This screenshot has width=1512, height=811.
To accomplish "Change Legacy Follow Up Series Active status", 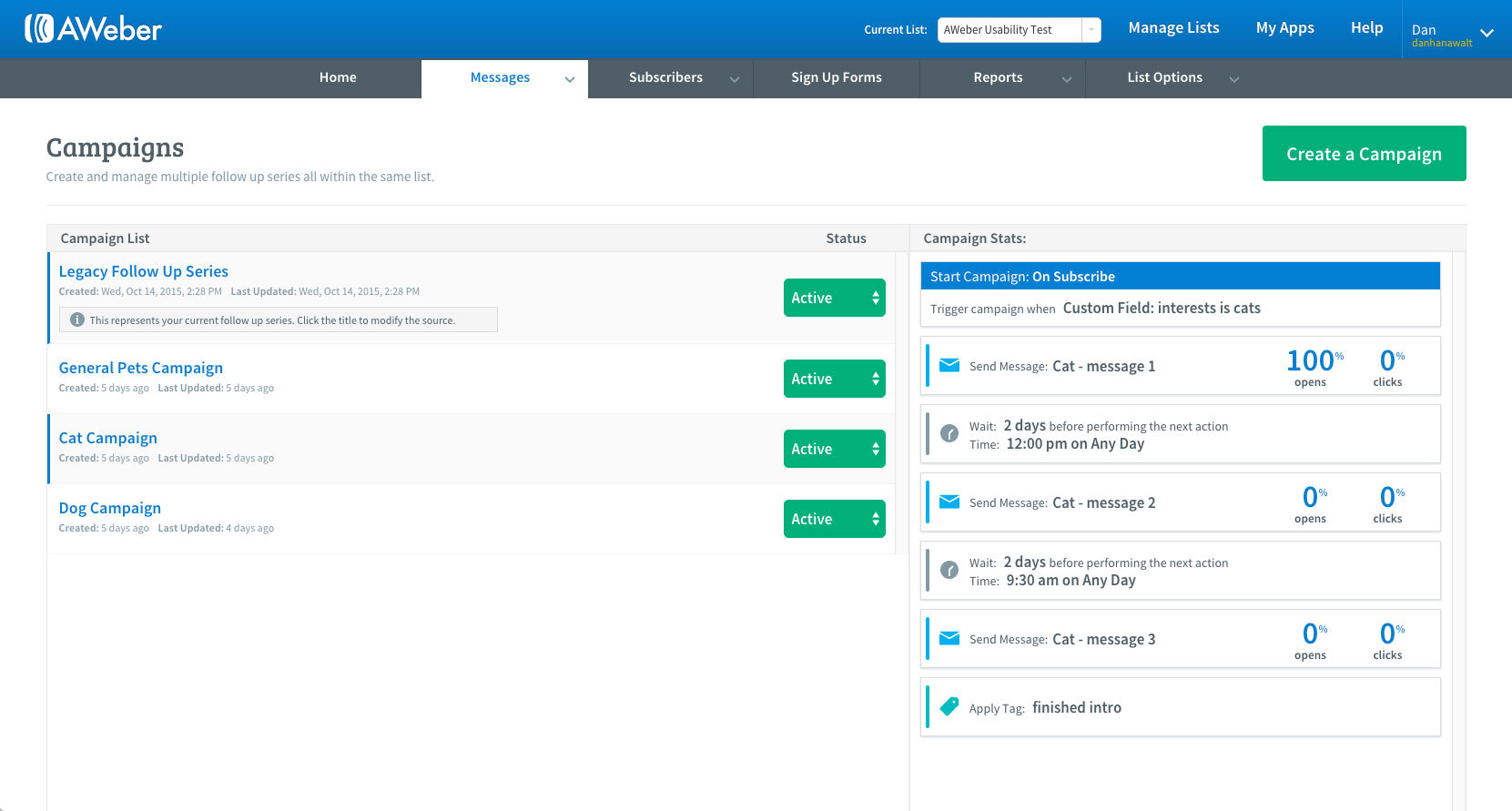I will point(834,298).
